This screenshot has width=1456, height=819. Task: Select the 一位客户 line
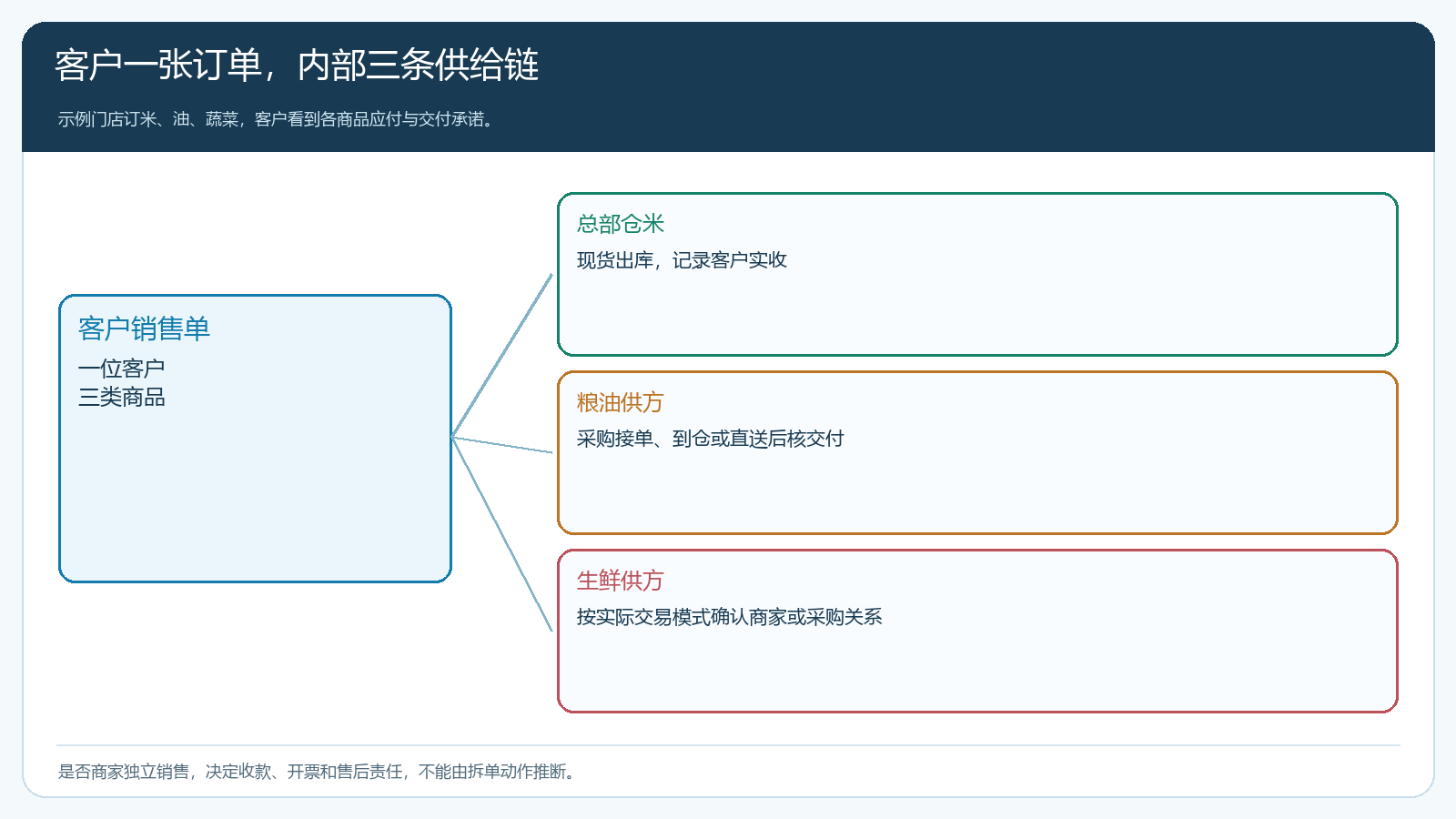click(121, 369)
